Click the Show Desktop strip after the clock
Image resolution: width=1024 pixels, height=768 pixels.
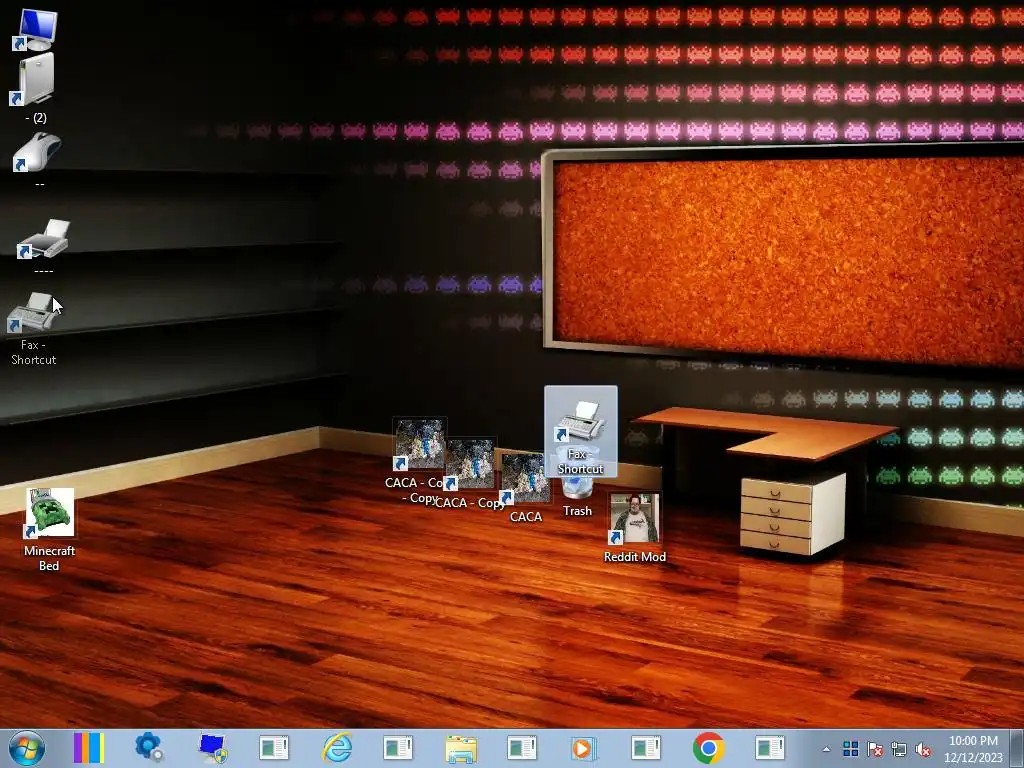click(1017, 748)
